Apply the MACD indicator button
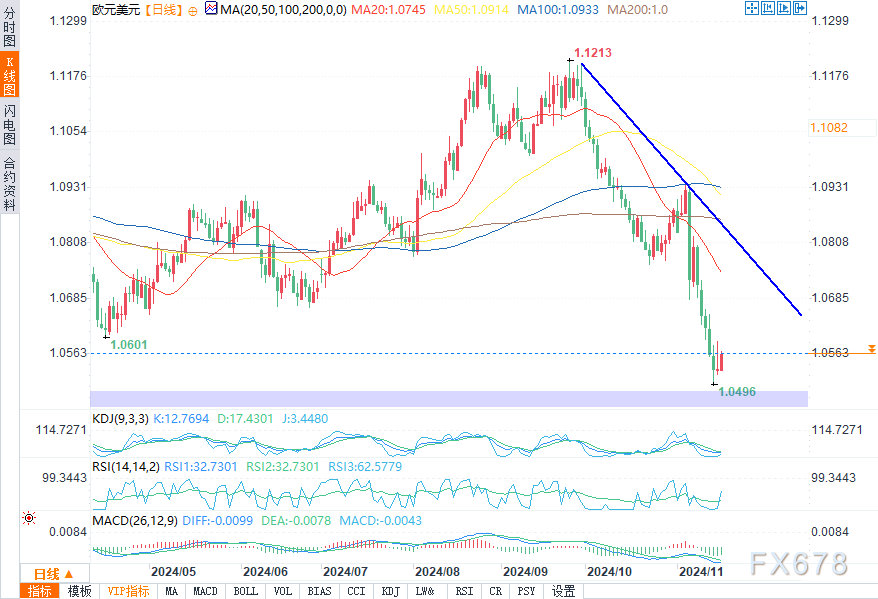Screen dimensions: 878x599 205,591
